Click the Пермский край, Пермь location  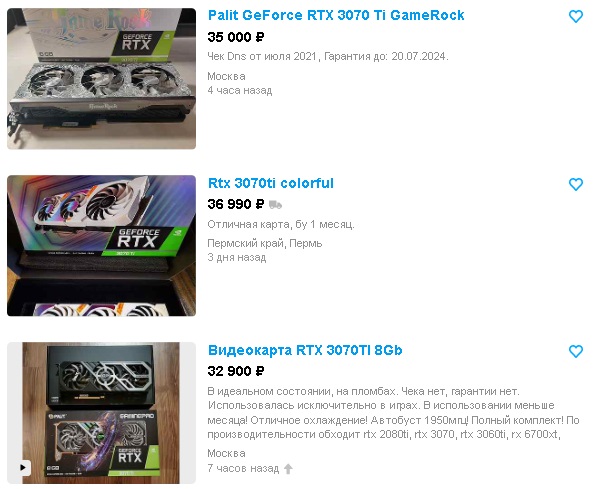tap(265, 243)
